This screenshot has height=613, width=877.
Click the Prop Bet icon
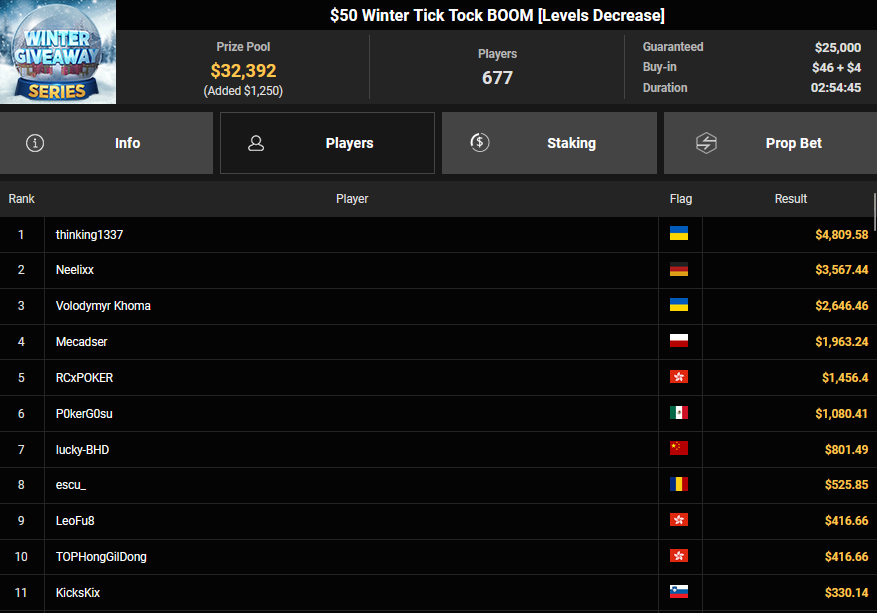pos(706,143)
